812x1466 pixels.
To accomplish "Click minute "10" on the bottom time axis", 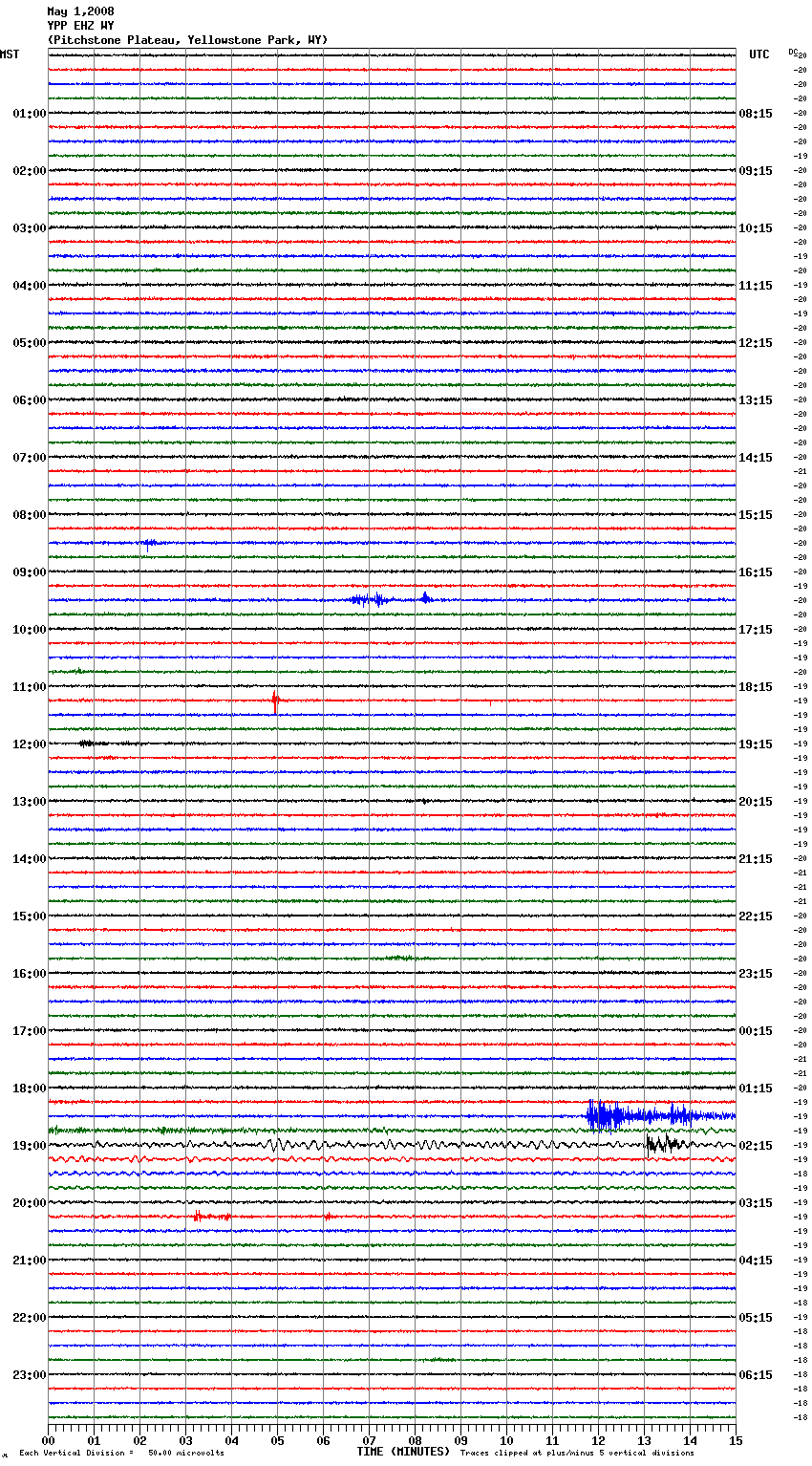I will coord(506,1440).
